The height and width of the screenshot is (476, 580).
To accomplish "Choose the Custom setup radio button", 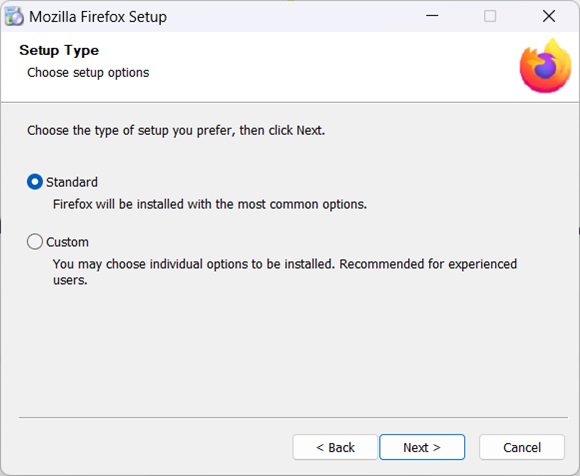I will click(x=35, y=242).
